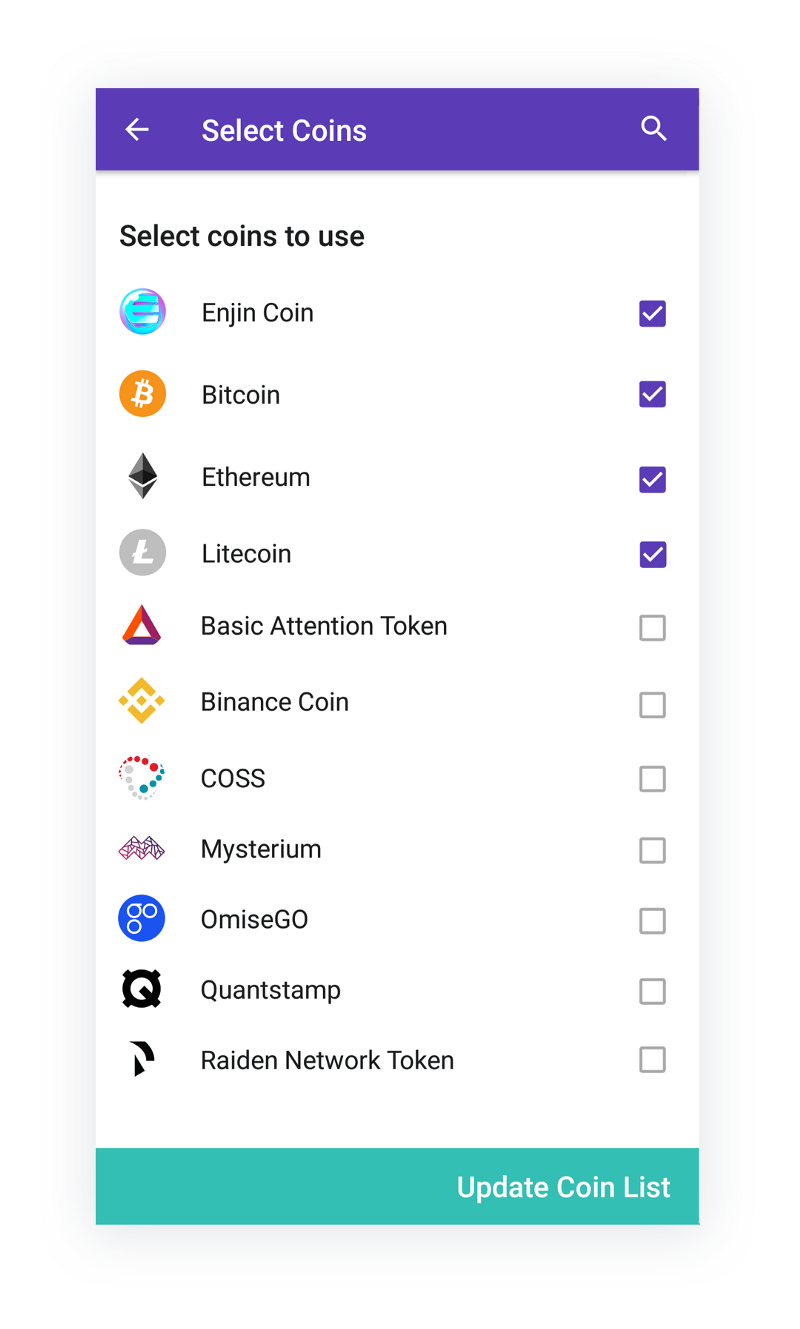
Task: Click the Enjin Coin logo icon
Action: (142, 312)
